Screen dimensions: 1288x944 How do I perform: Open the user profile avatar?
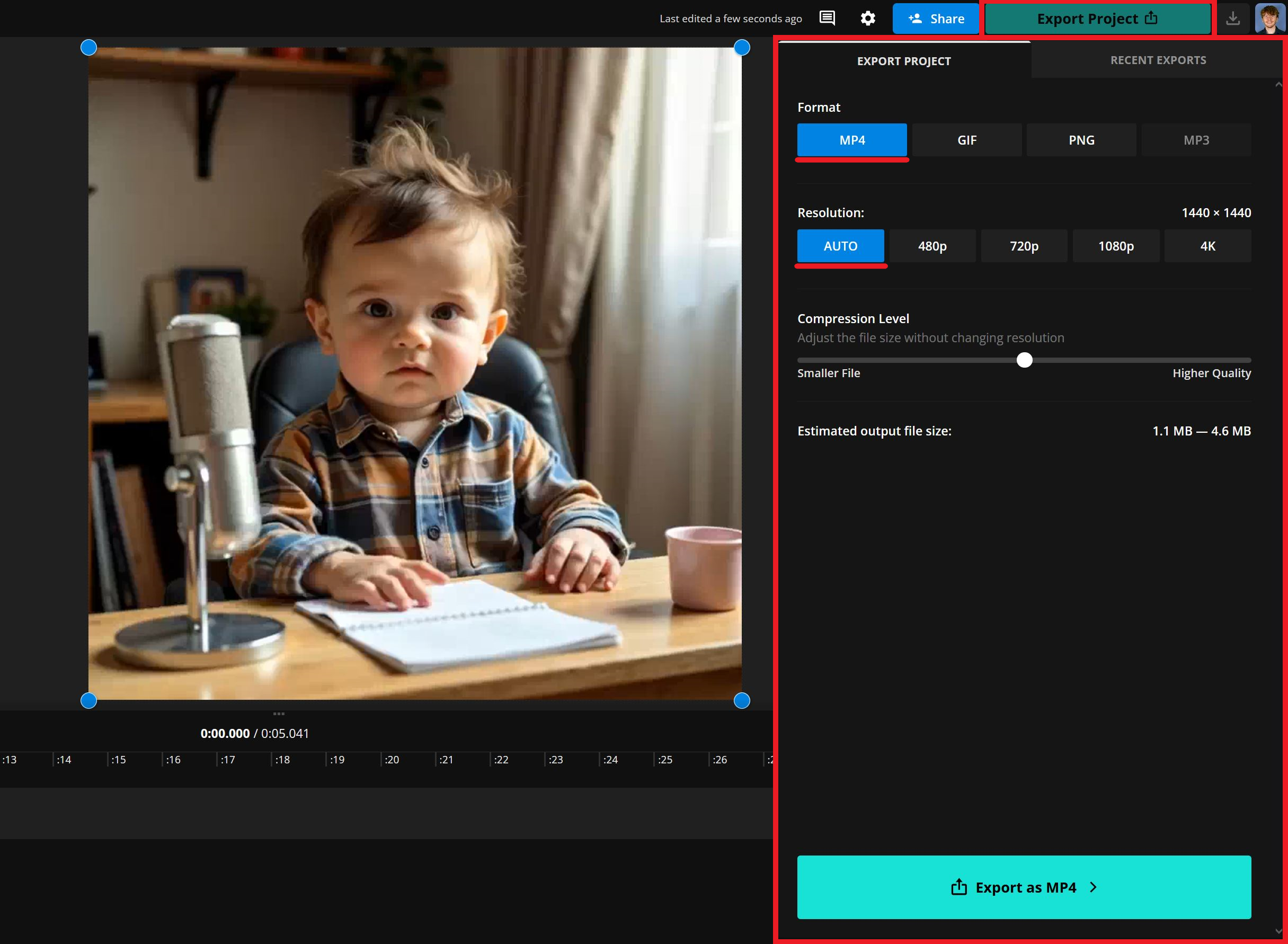[x=1269, y=19]
